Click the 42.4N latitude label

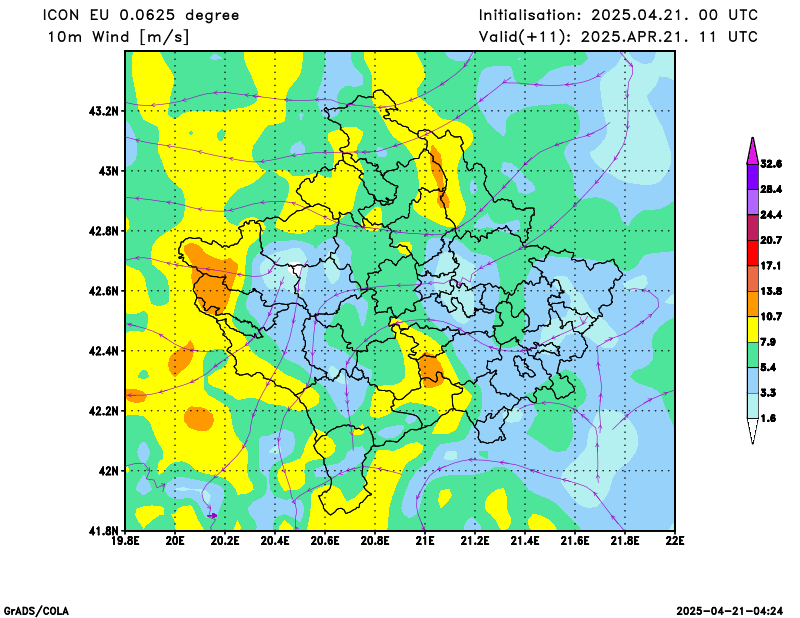pos(104,351)
